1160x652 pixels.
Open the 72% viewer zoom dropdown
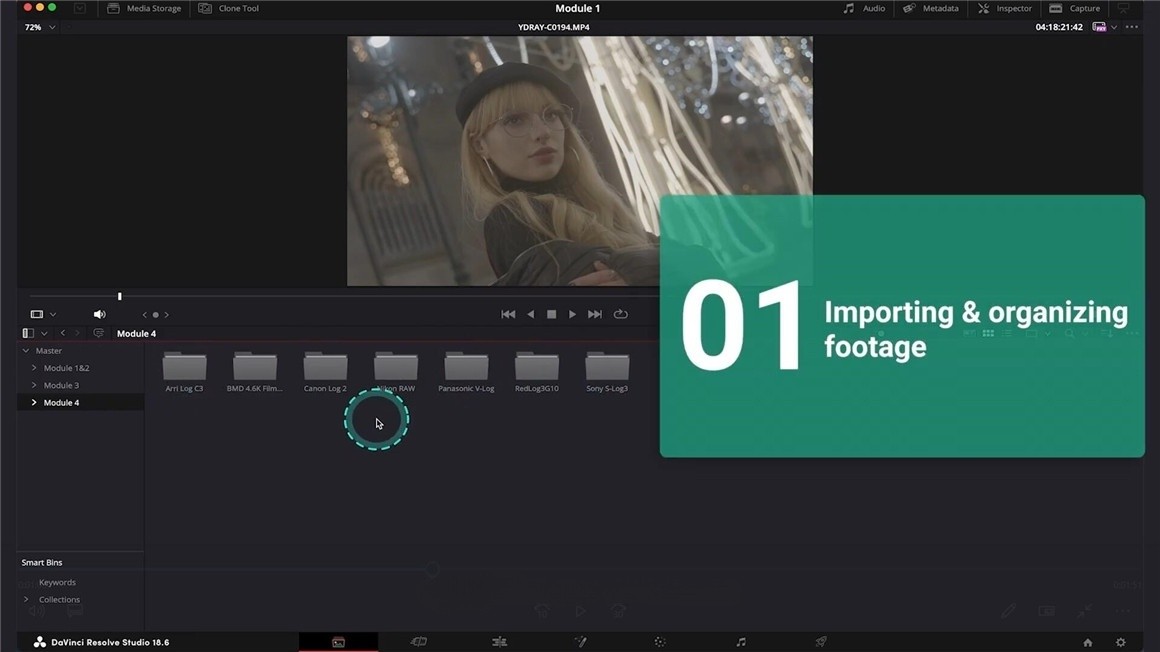pyautogui.click(x=39, y=27)
